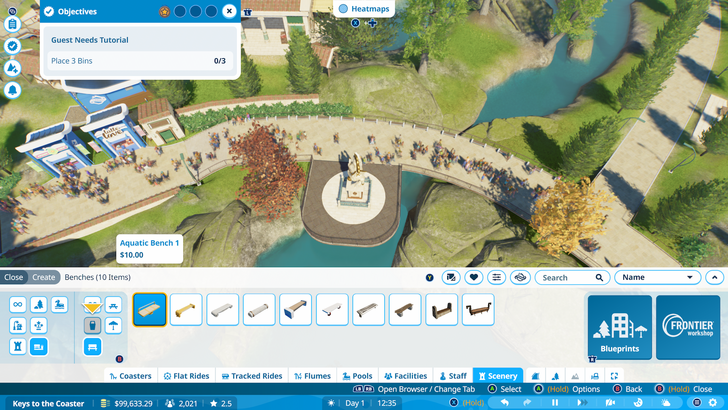Open the Blueprints button
The height and width of the screenshot is (410, 728).
point(619,327)
